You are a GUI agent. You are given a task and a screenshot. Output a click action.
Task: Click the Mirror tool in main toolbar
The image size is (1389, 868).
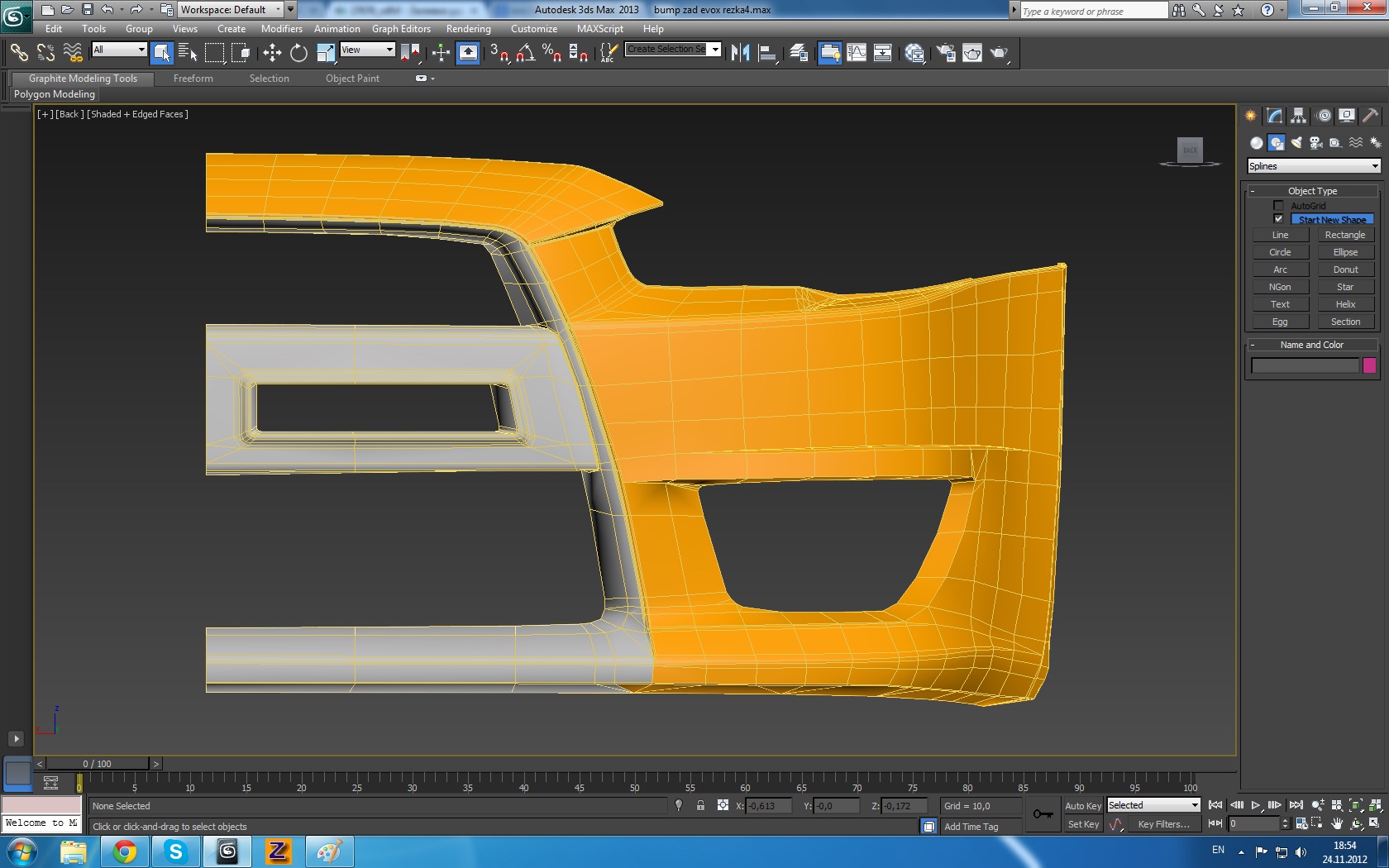click(740, 53)
